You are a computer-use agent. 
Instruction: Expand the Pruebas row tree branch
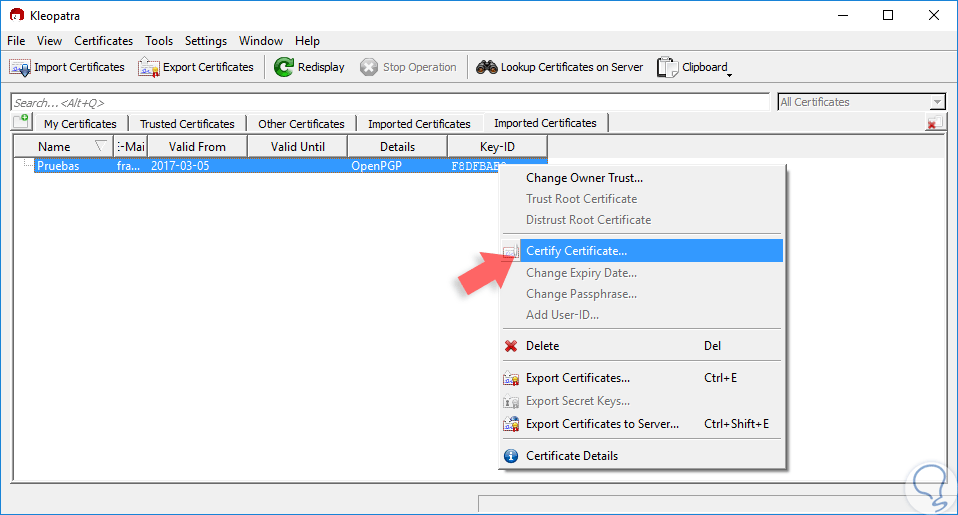[x=27, y=164]
